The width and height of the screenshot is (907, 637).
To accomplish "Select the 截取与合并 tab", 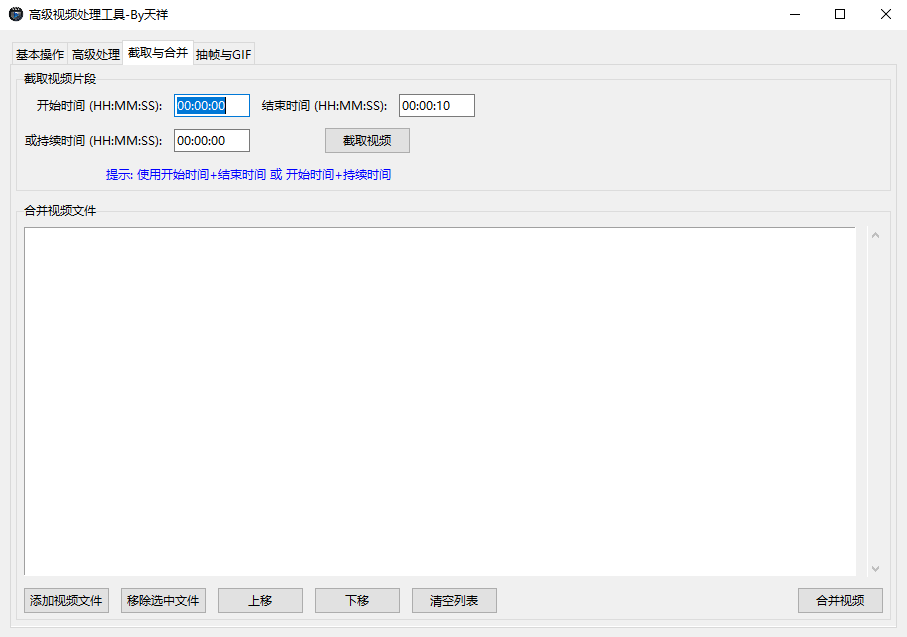I will point(158,53).
